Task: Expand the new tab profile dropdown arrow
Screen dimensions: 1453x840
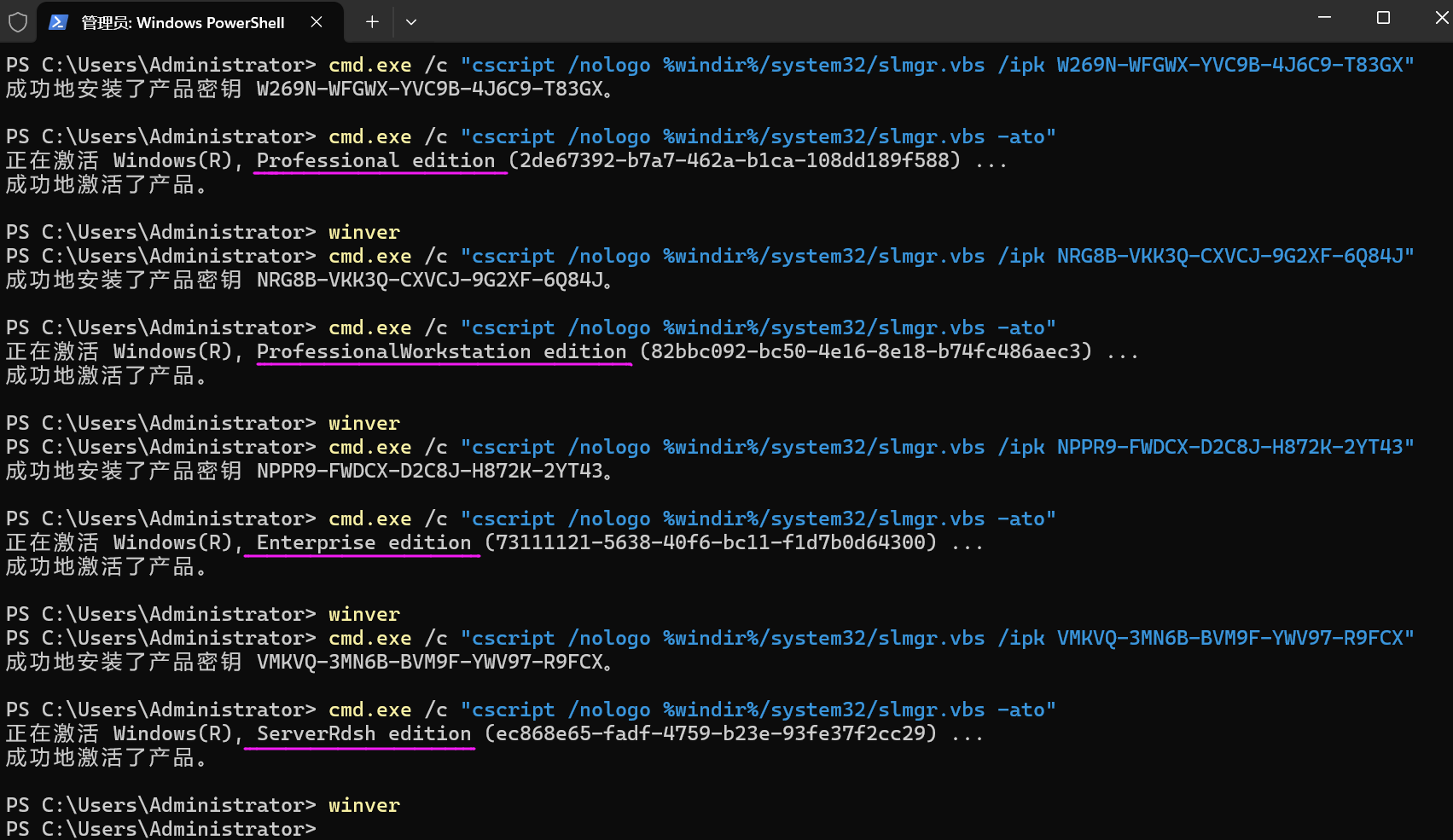Action: [411, 22]
